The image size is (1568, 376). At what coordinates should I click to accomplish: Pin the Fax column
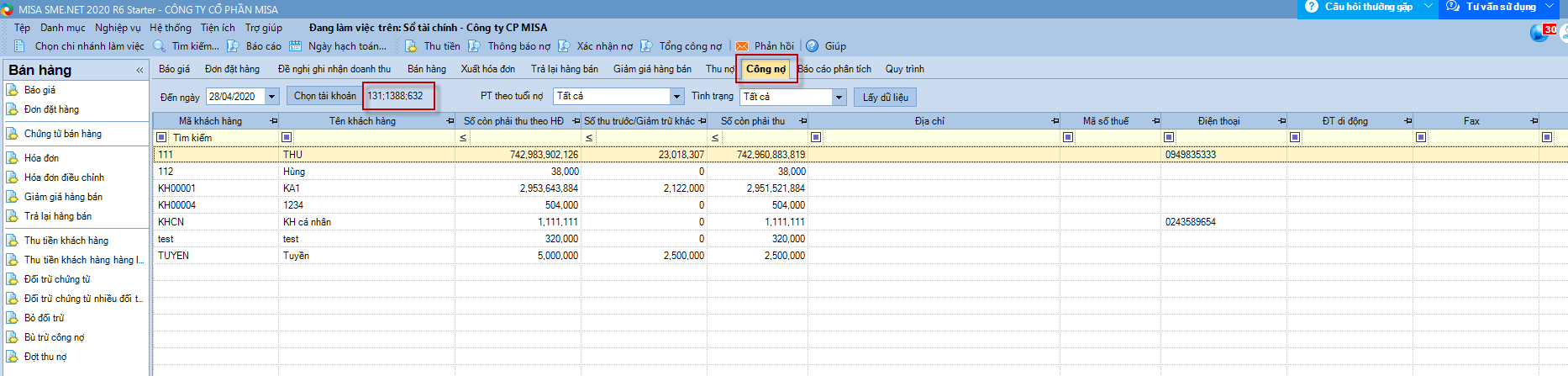[x=1534, y=121]
